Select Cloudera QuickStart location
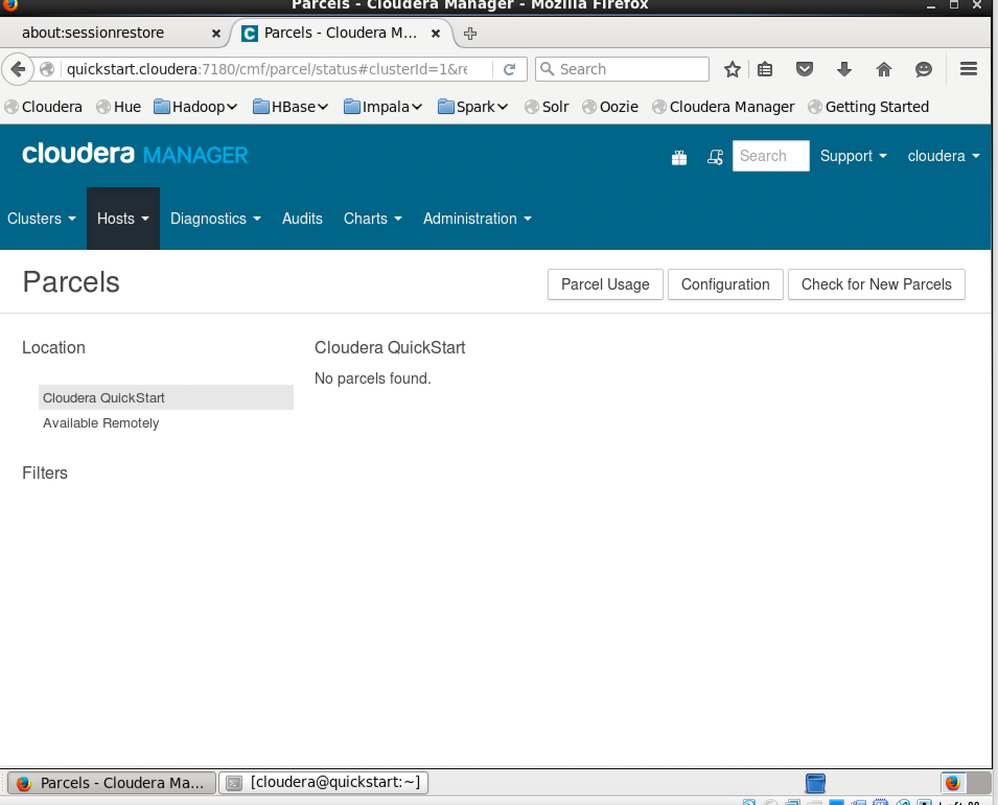The height and width of the screenshot is (805, 998). click(x=166, y=398)
